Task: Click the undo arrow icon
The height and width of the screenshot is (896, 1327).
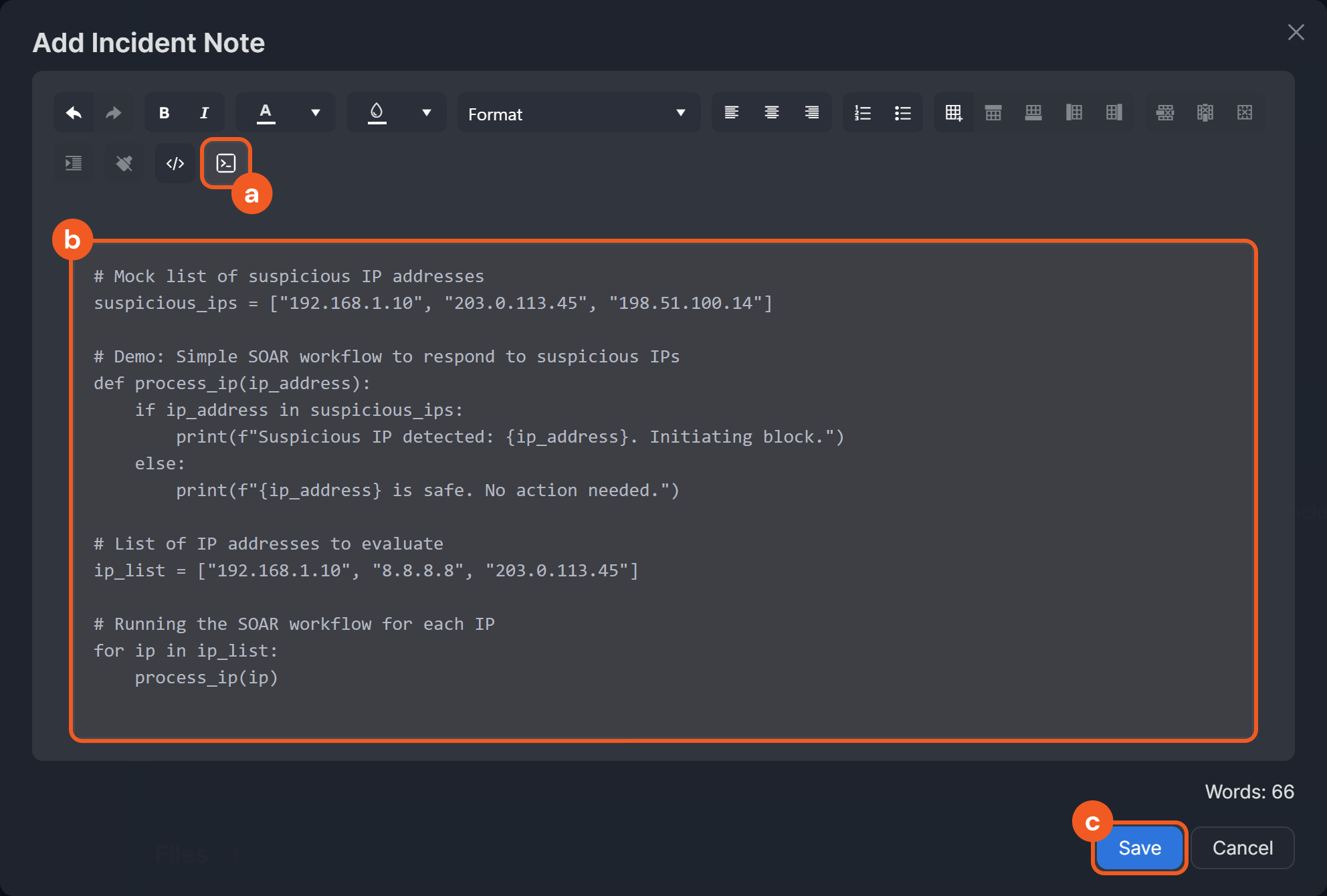Action: pos(74,113)
